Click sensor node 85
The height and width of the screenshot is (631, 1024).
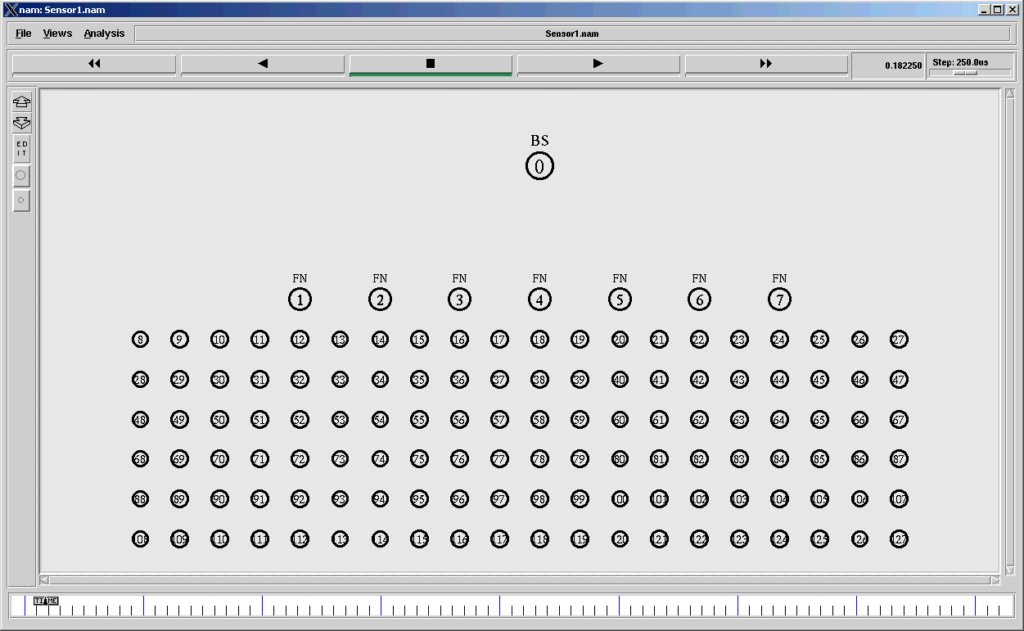(x=820, y=459)
